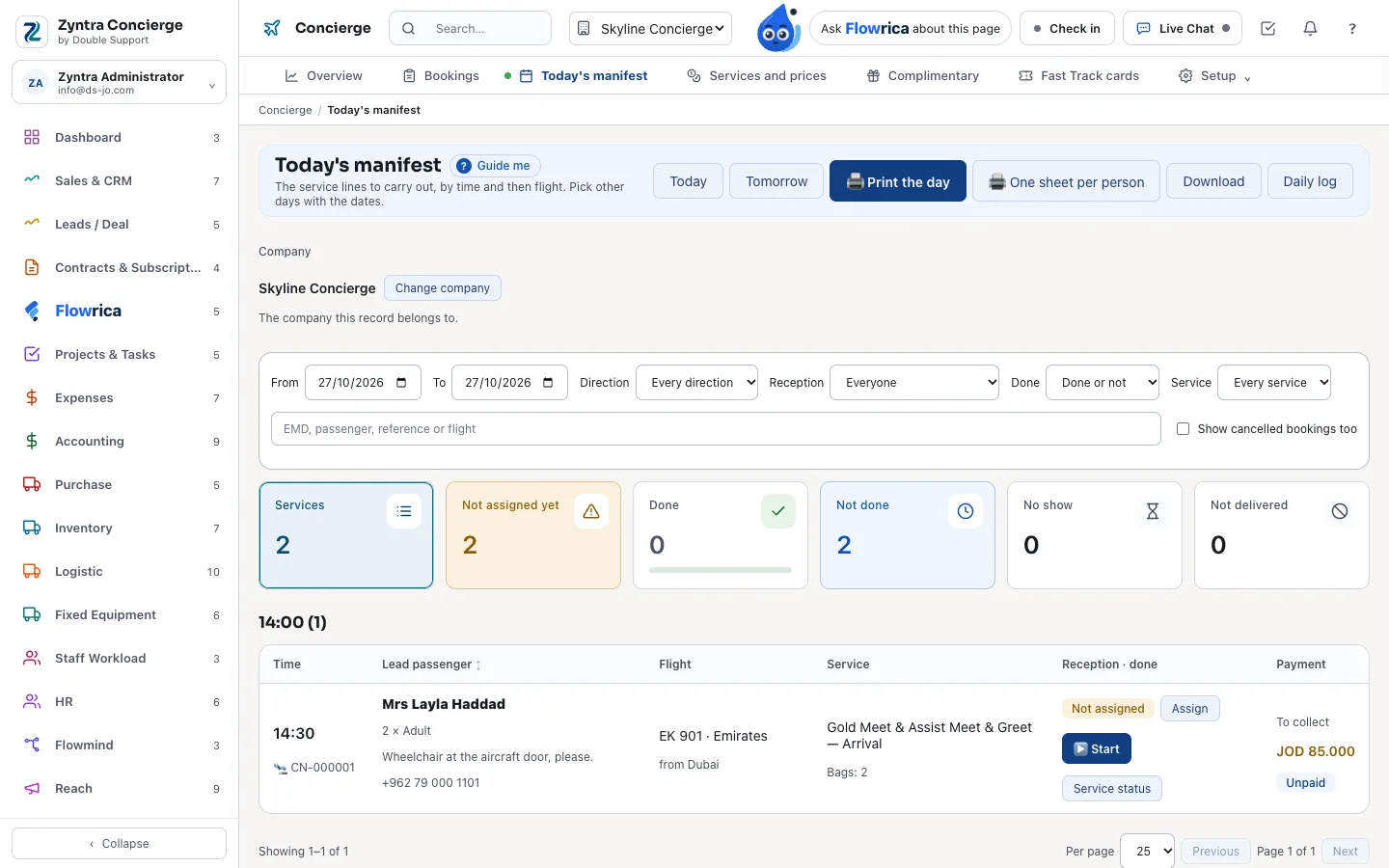The image size is (1389, 868).
Task: Open the Every service dropdown
Action: pos(1274,383)
